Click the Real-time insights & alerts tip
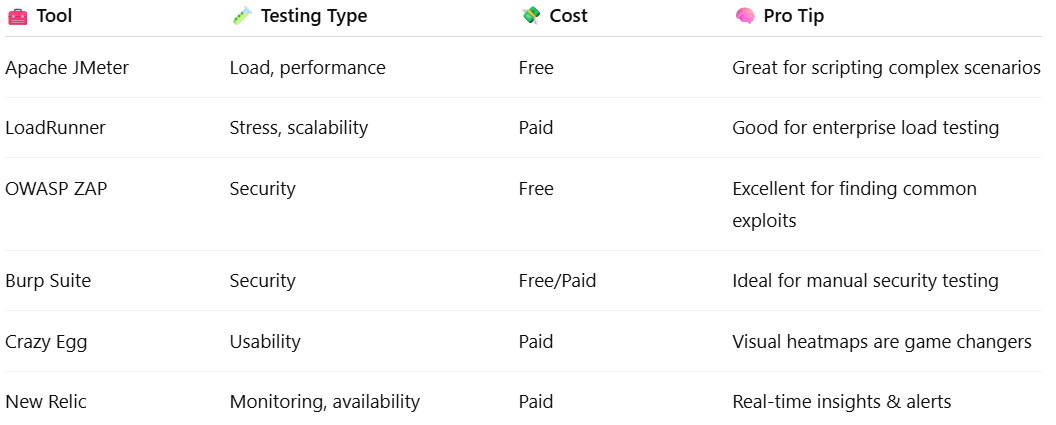Viewport: 1056px width, 425px height. point(842,402)
